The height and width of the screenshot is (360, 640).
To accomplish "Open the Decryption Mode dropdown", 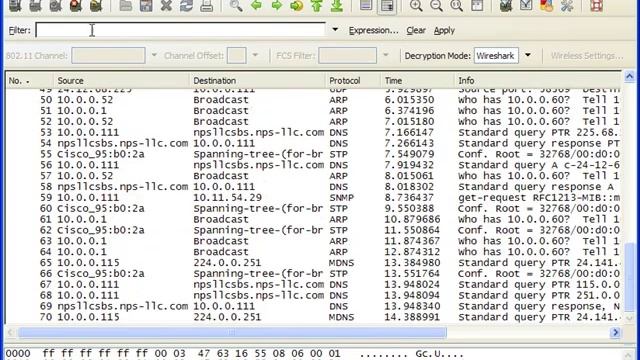I will pyautogui.click(x=528, y=55).
